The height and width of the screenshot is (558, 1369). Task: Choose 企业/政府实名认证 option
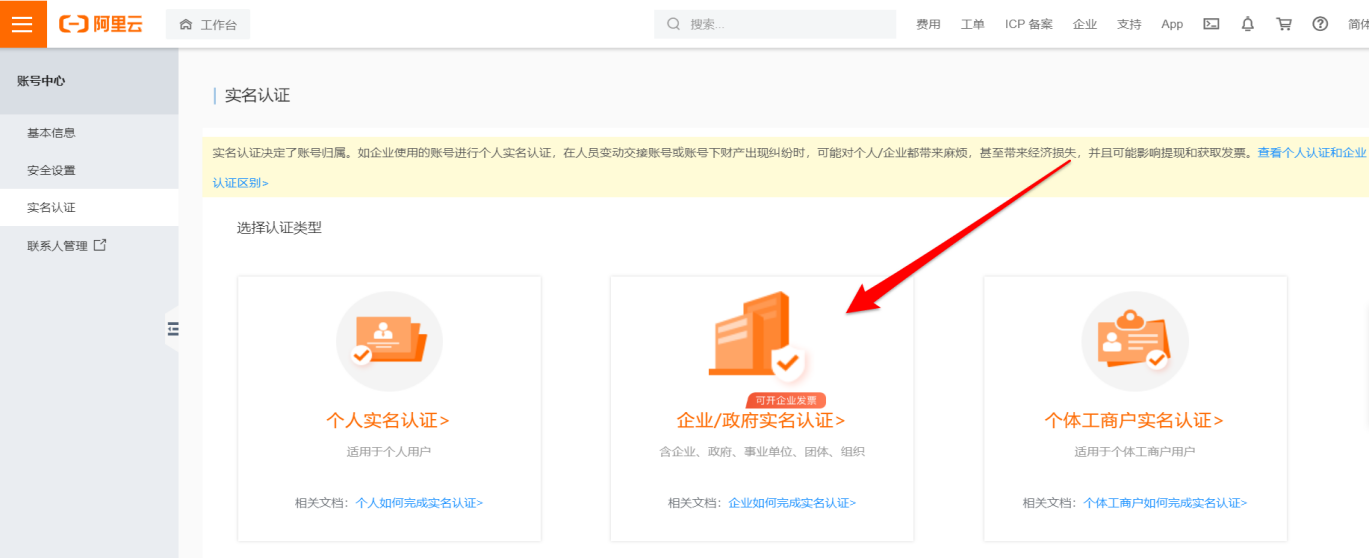[x=760, y=420]
